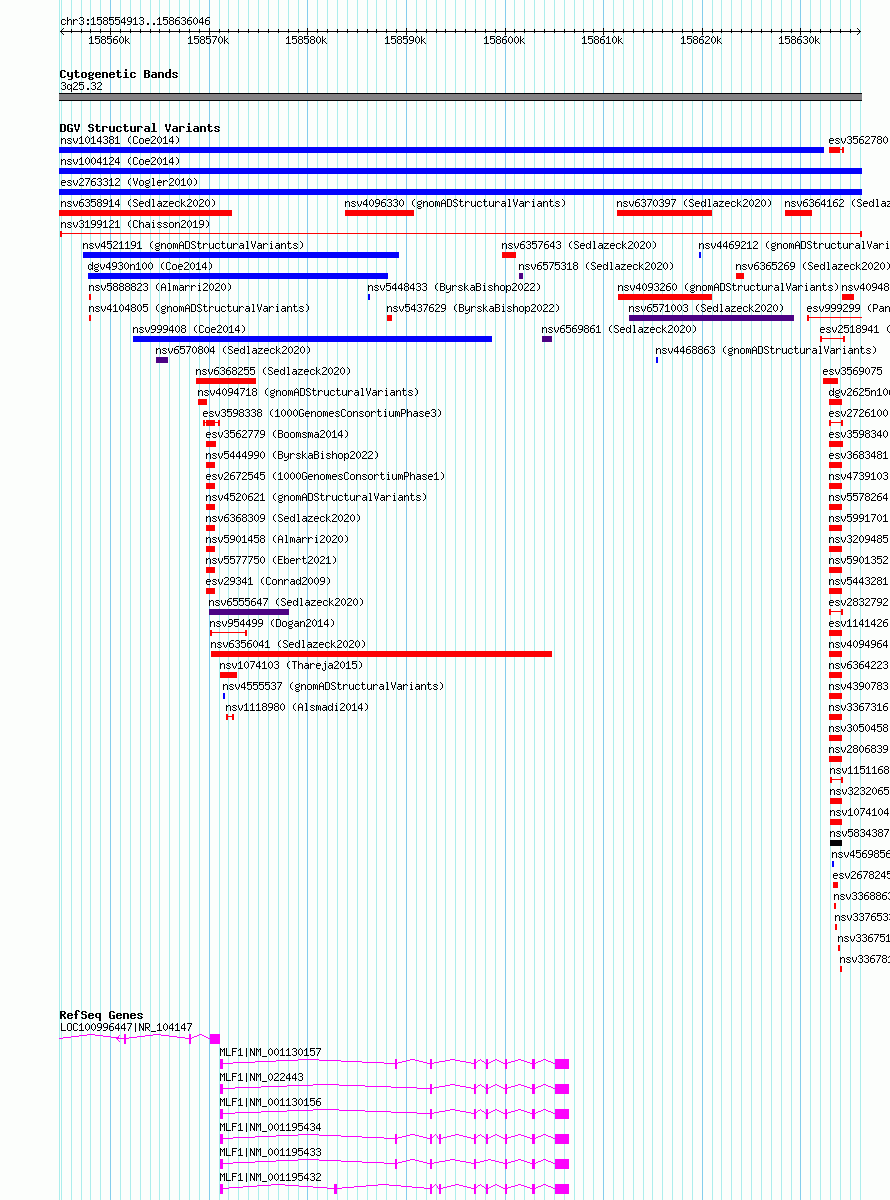The image size is (890, 1200).
Task: Click nsv4104805 (gnomADStructuralVariants) label
Action: (200, 308)
